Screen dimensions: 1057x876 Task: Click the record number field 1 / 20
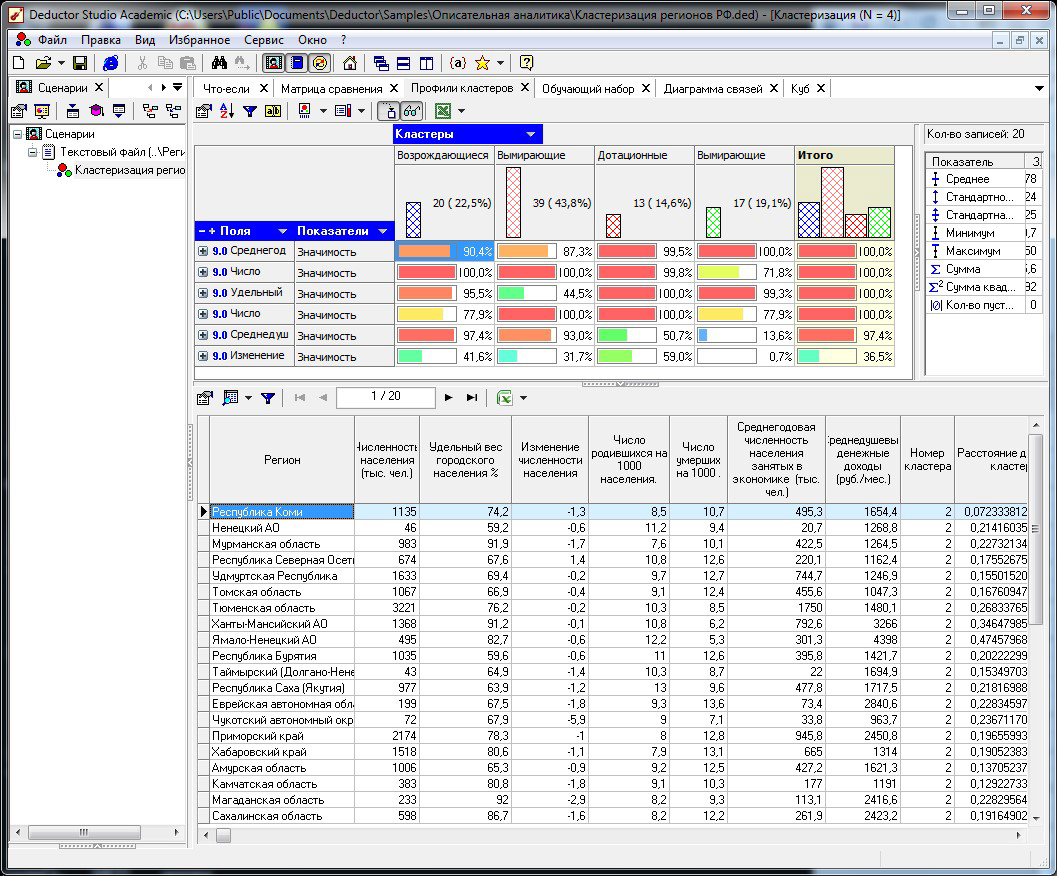pos(386,397)
